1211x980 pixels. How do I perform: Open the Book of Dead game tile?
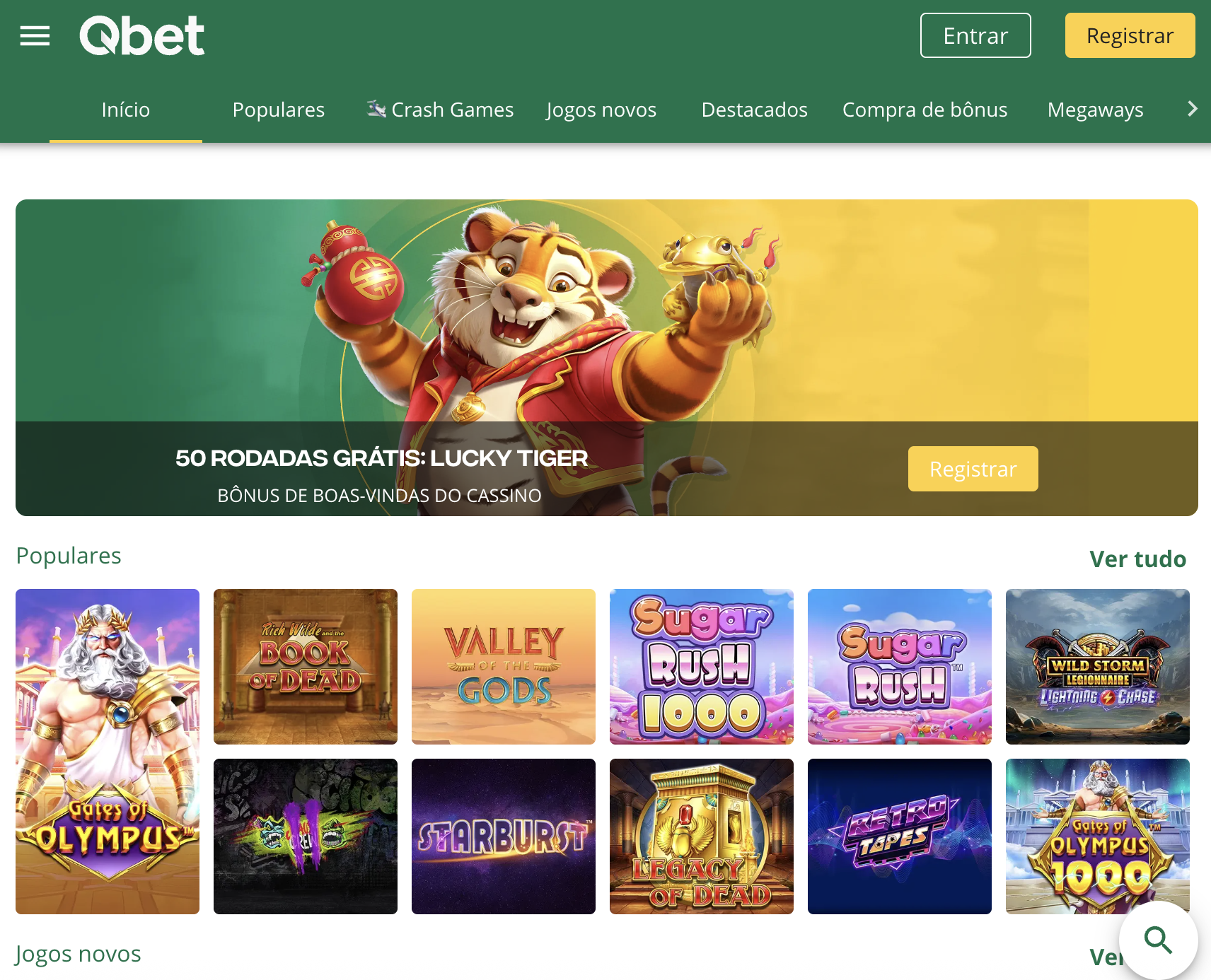[306, 667]
